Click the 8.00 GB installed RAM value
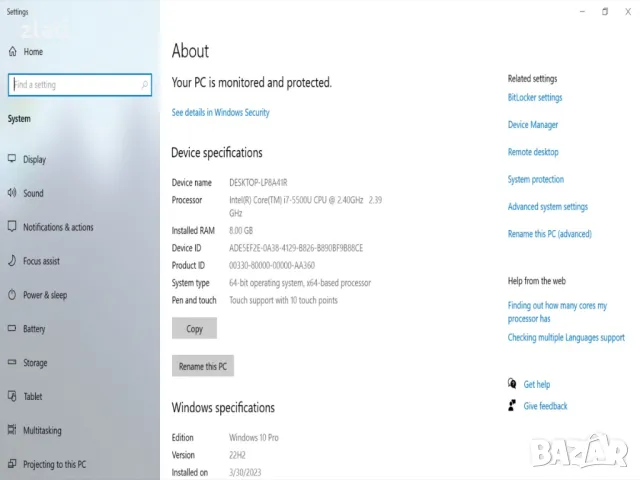This screenshot has width=640, height=480. 241,231
